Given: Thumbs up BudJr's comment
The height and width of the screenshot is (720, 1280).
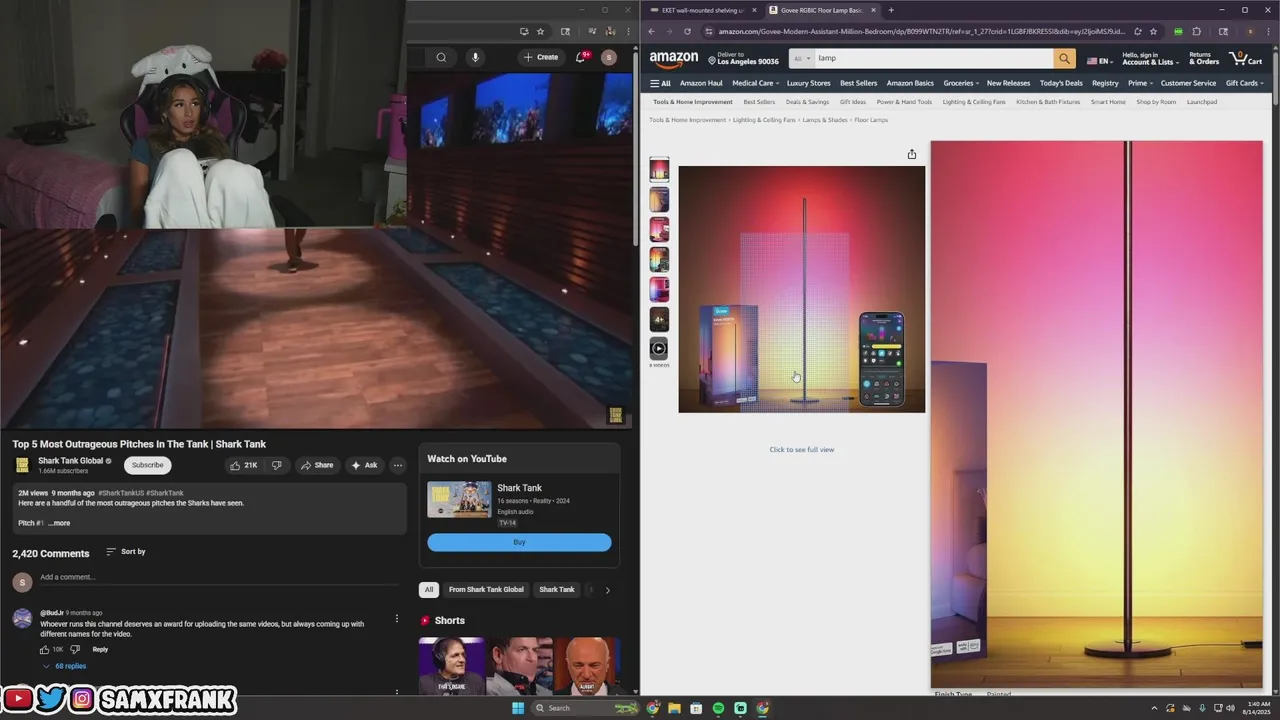Looking at the screenshot, I should click(44, 649).
